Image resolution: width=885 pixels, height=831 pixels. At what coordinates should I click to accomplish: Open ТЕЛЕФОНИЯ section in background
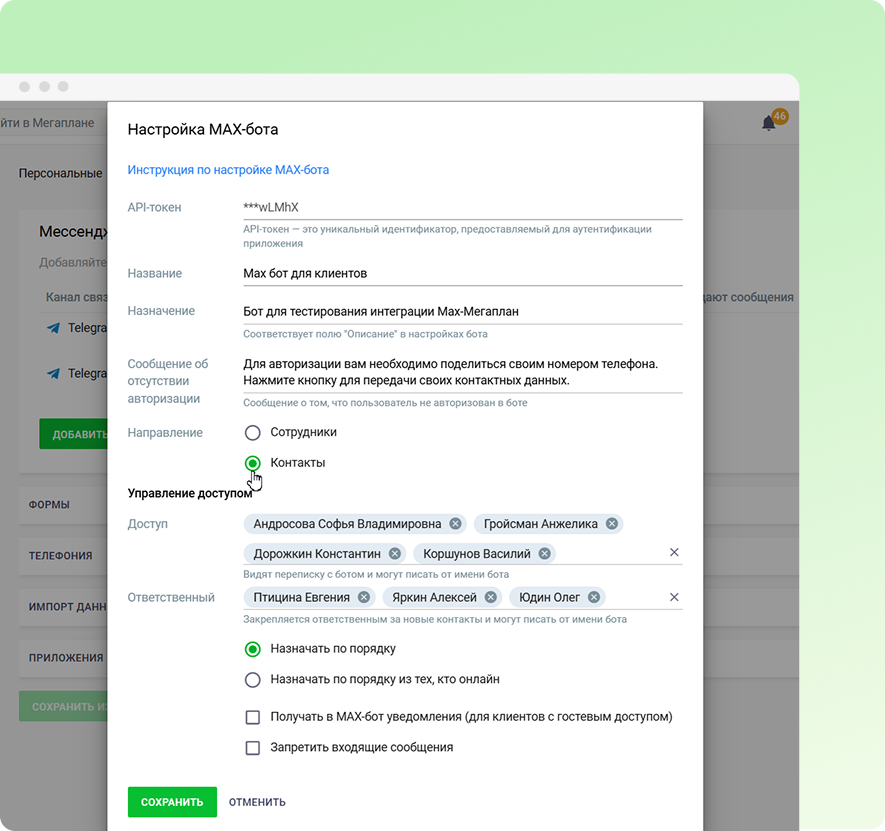click(x=63, y=556)
